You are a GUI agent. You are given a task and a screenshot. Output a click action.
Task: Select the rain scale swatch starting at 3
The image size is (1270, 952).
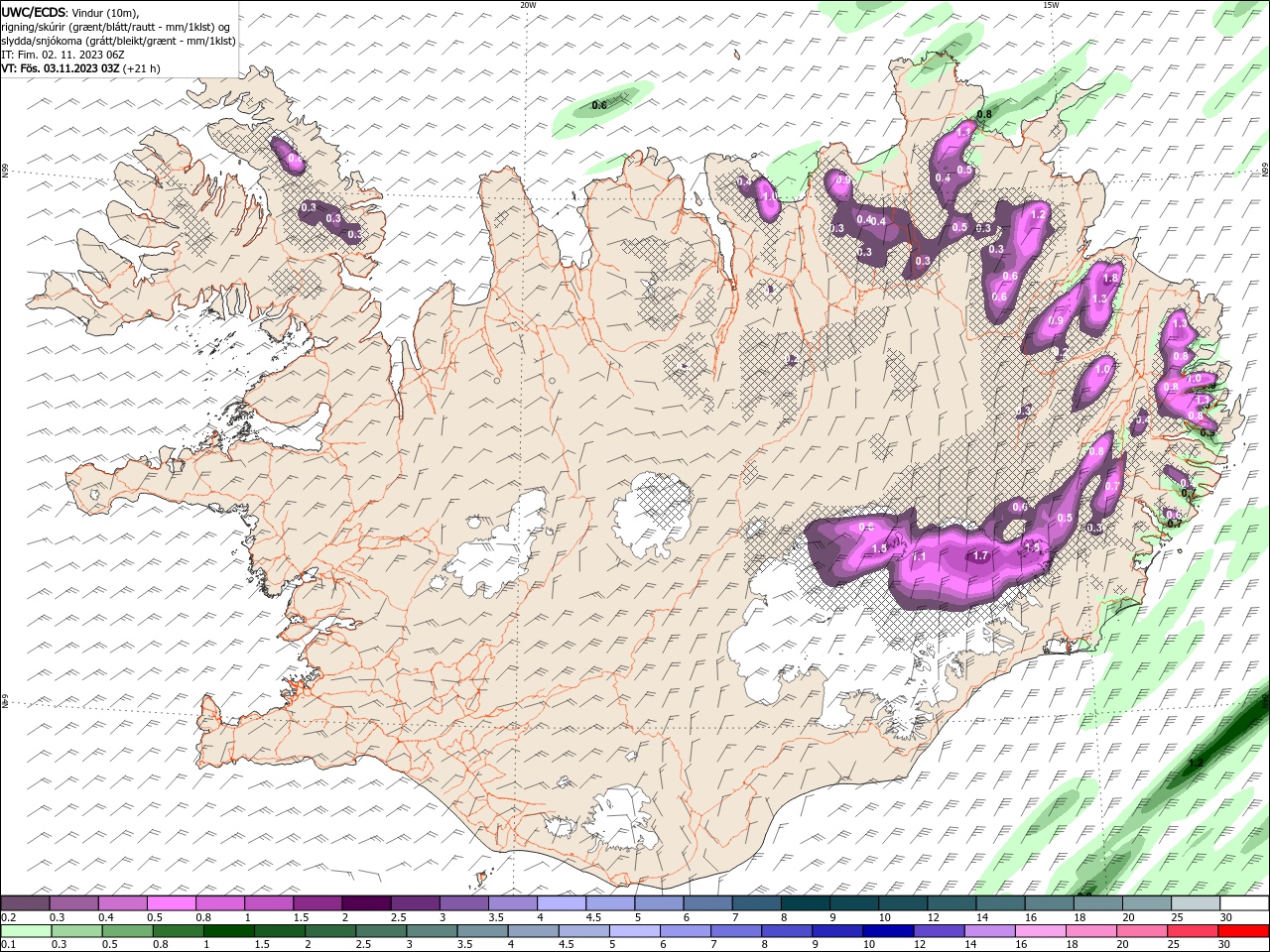pyautogui.click(x=432, y=931)
